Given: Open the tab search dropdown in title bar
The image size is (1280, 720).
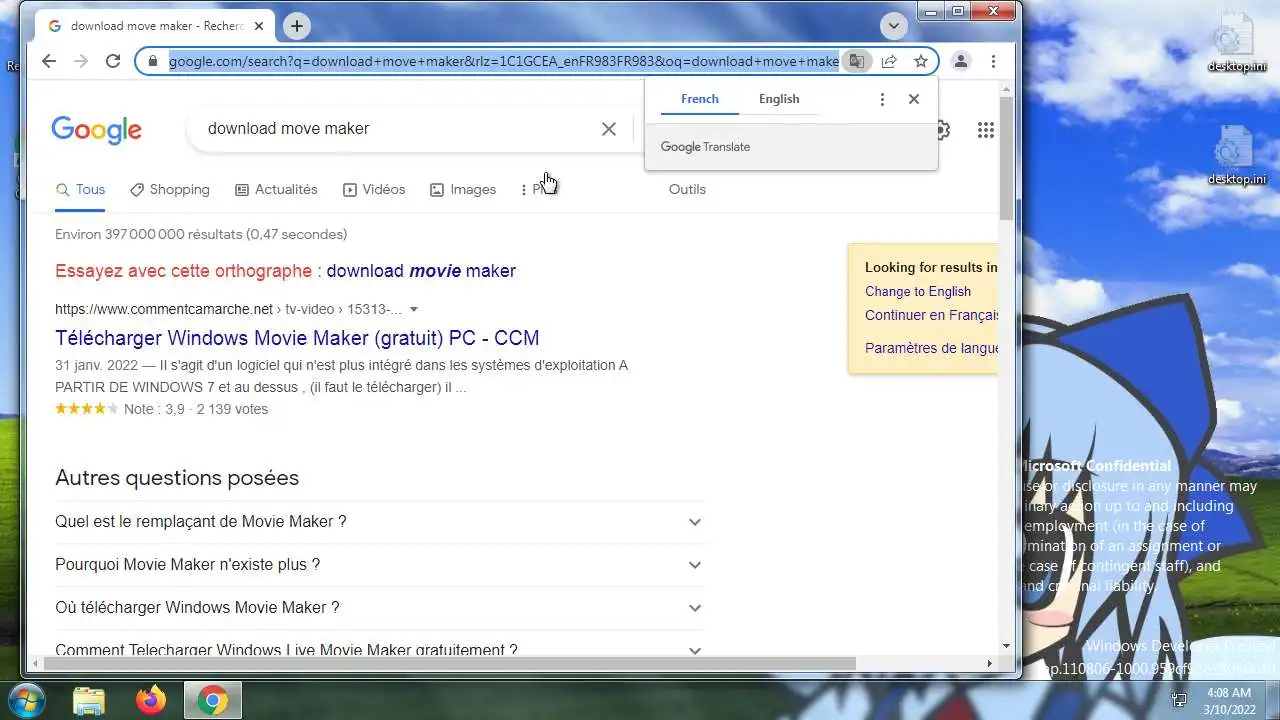Looking at the screenshot, I should click(893, 26).
